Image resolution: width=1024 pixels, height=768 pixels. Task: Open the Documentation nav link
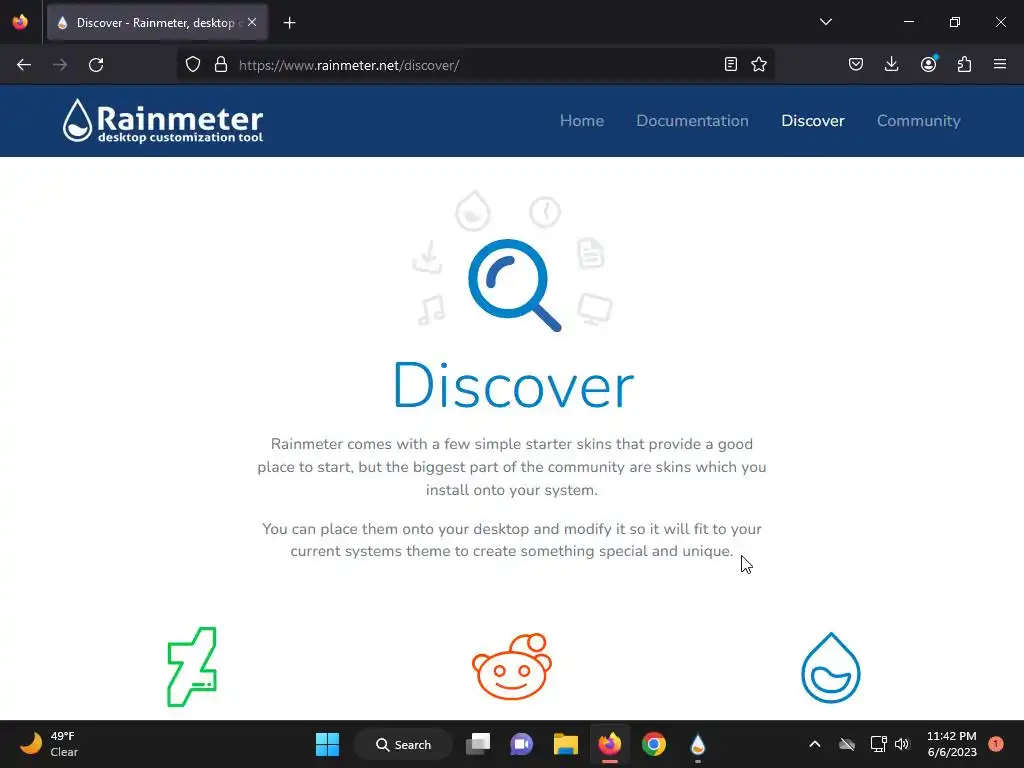692,121
